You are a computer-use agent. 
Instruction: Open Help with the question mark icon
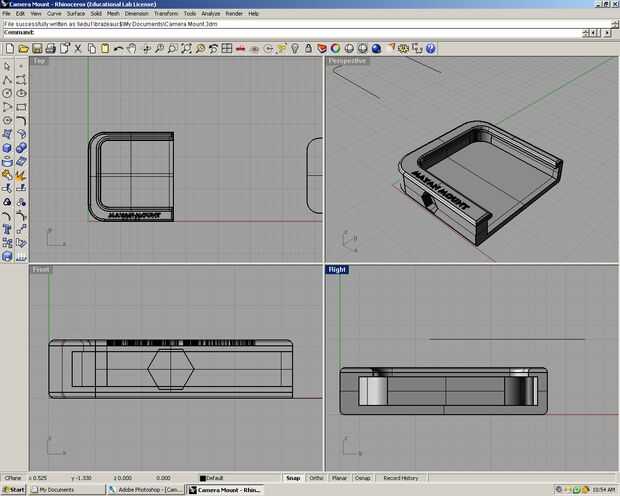tap(431, 49)
